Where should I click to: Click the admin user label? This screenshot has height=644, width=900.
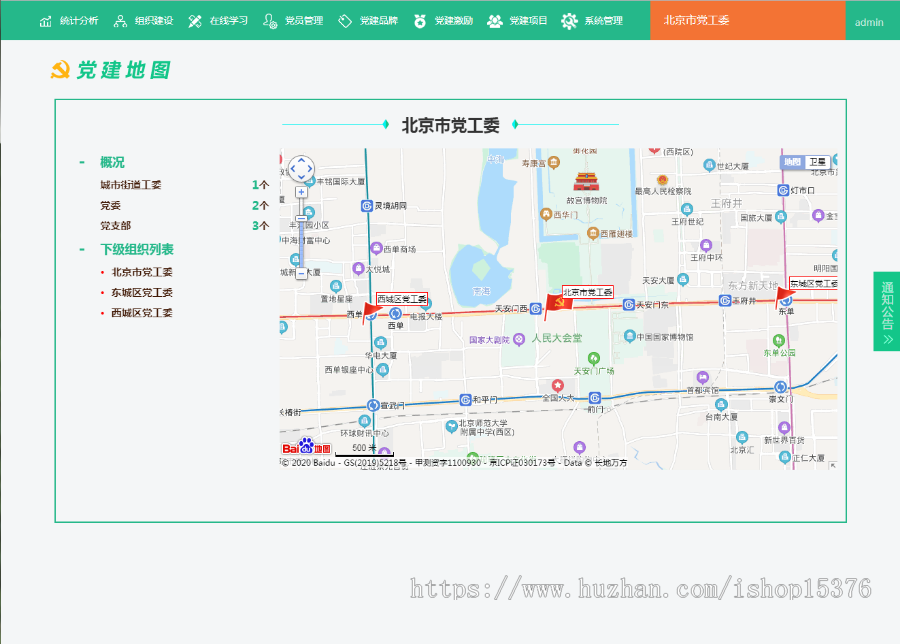(869, 22)
